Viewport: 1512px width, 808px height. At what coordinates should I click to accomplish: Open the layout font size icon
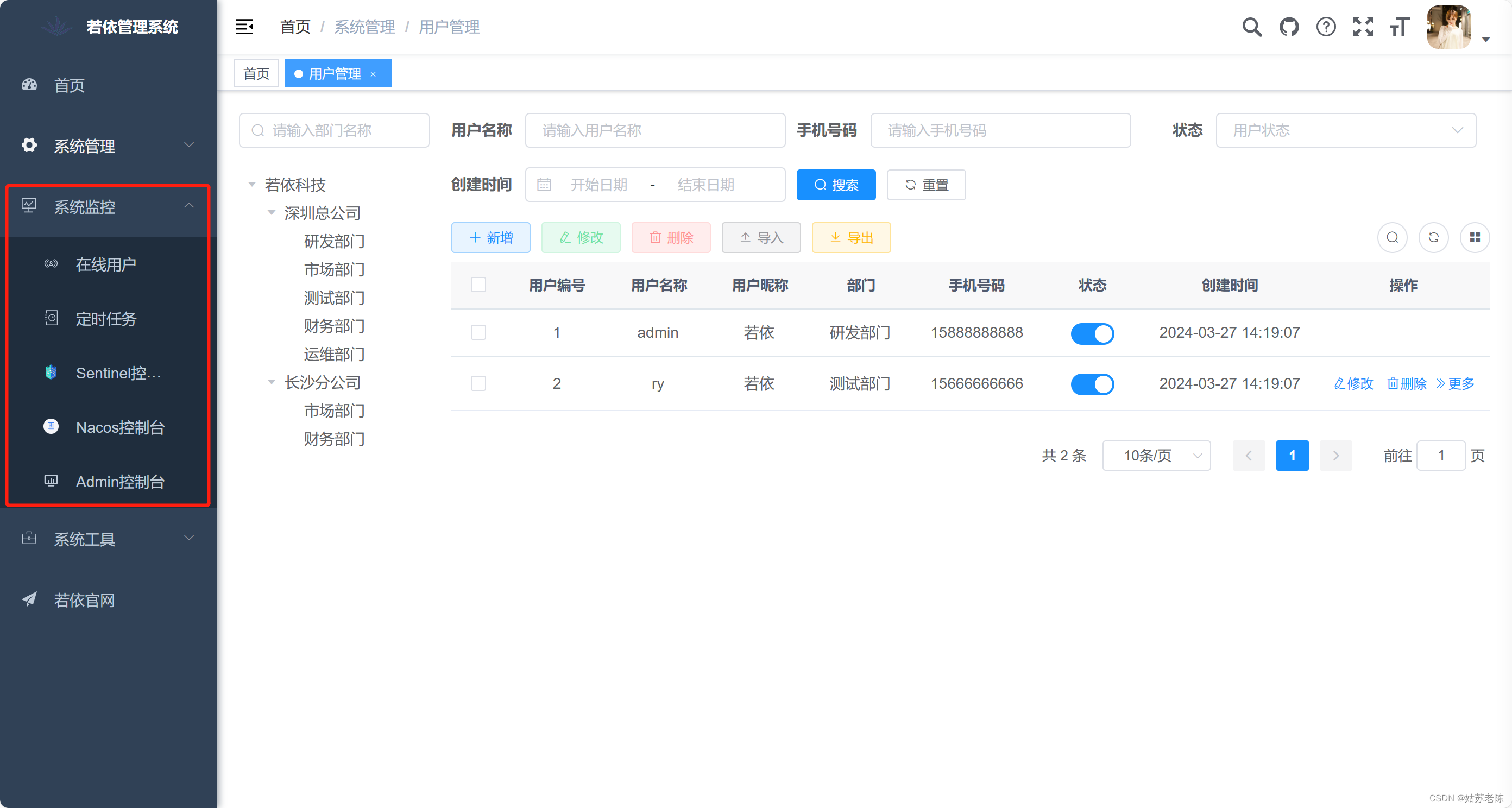[x=1400, y=27]
